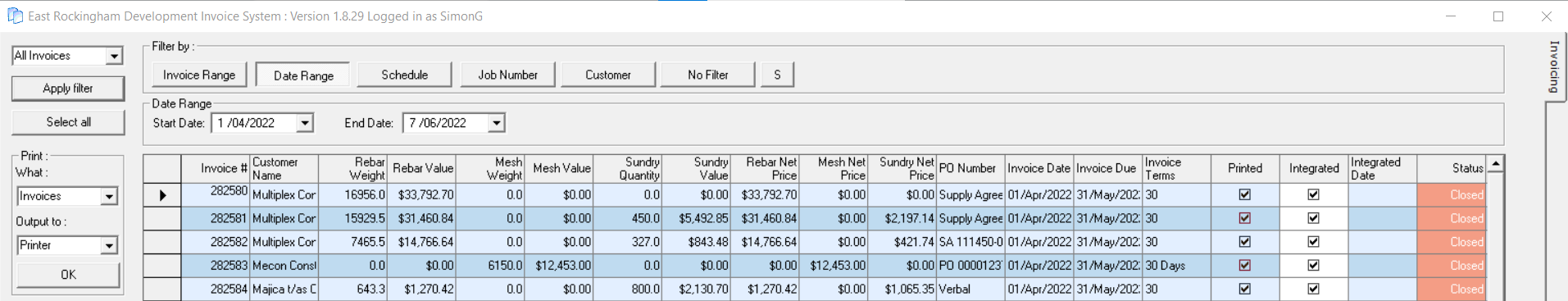Confirm print with the OK button
The height and width of the screenshot is (301, 1568).
68,275
